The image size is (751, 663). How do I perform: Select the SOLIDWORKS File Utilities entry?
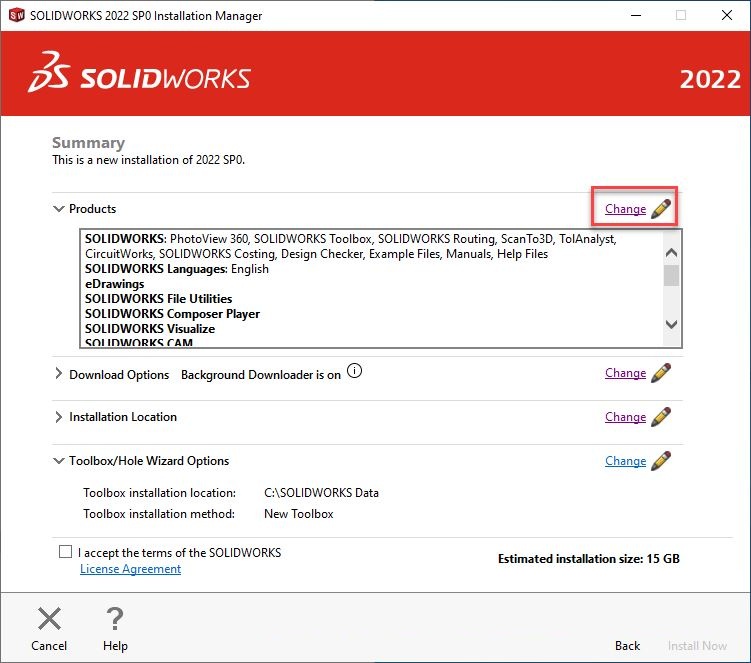click(x=159, y=298)
